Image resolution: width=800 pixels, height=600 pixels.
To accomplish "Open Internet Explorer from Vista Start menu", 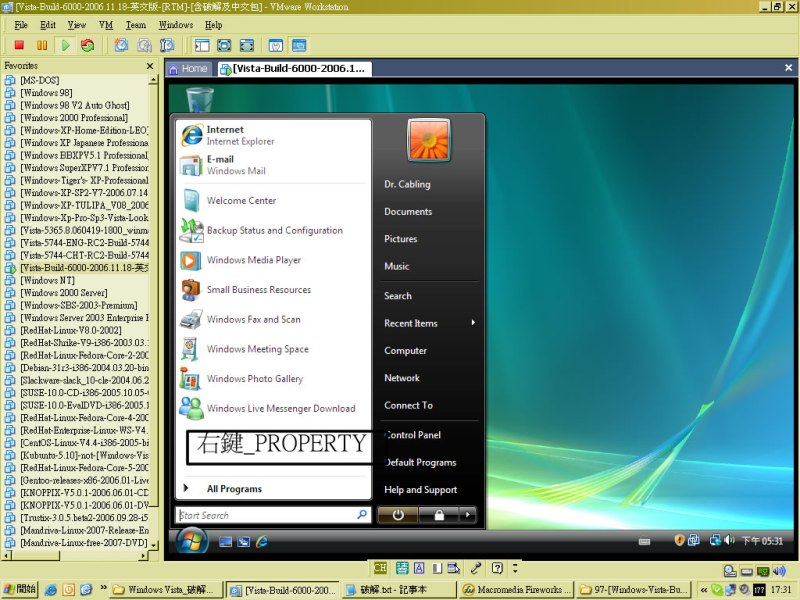I will pos(273,135).
